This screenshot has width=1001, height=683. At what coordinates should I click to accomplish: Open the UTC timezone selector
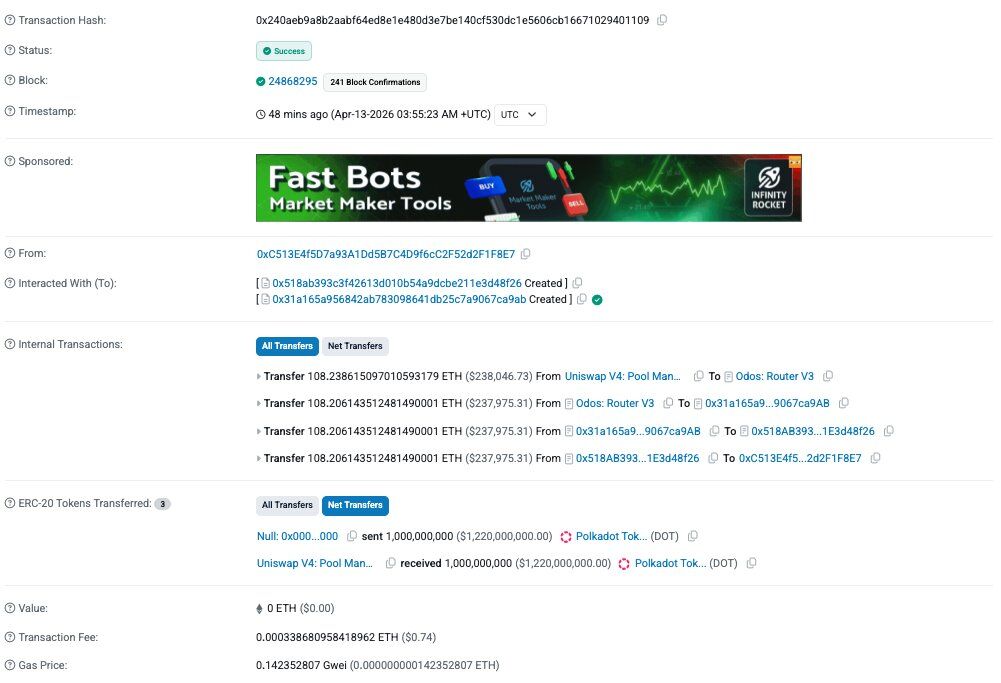tap(519, 114)
